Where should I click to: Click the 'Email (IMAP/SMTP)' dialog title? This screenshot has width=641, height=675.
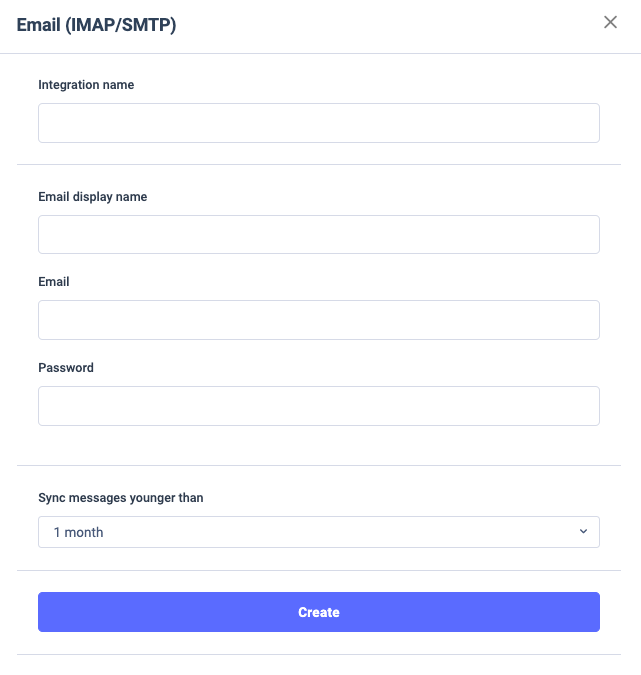click(x=97, y=25)
